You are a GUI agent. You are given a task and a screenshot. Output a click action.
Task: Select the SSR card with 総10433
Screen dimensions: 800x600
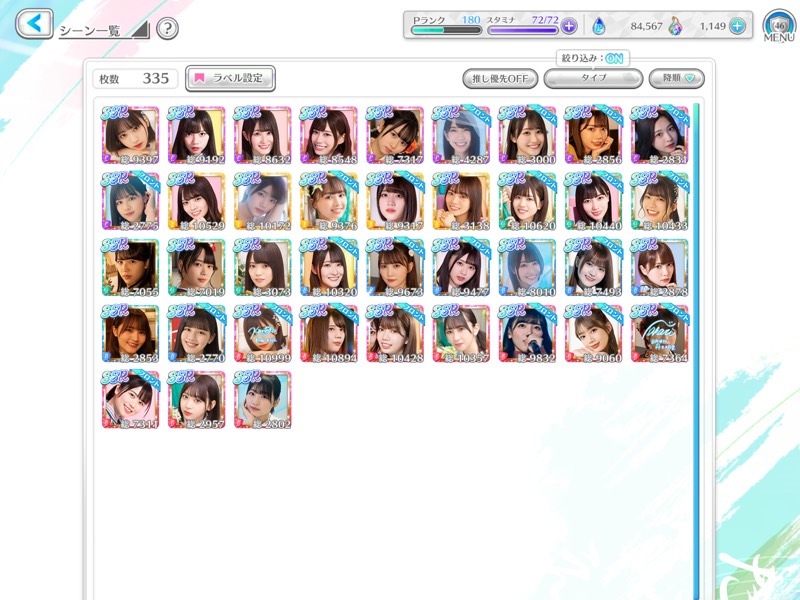(659, 201)
